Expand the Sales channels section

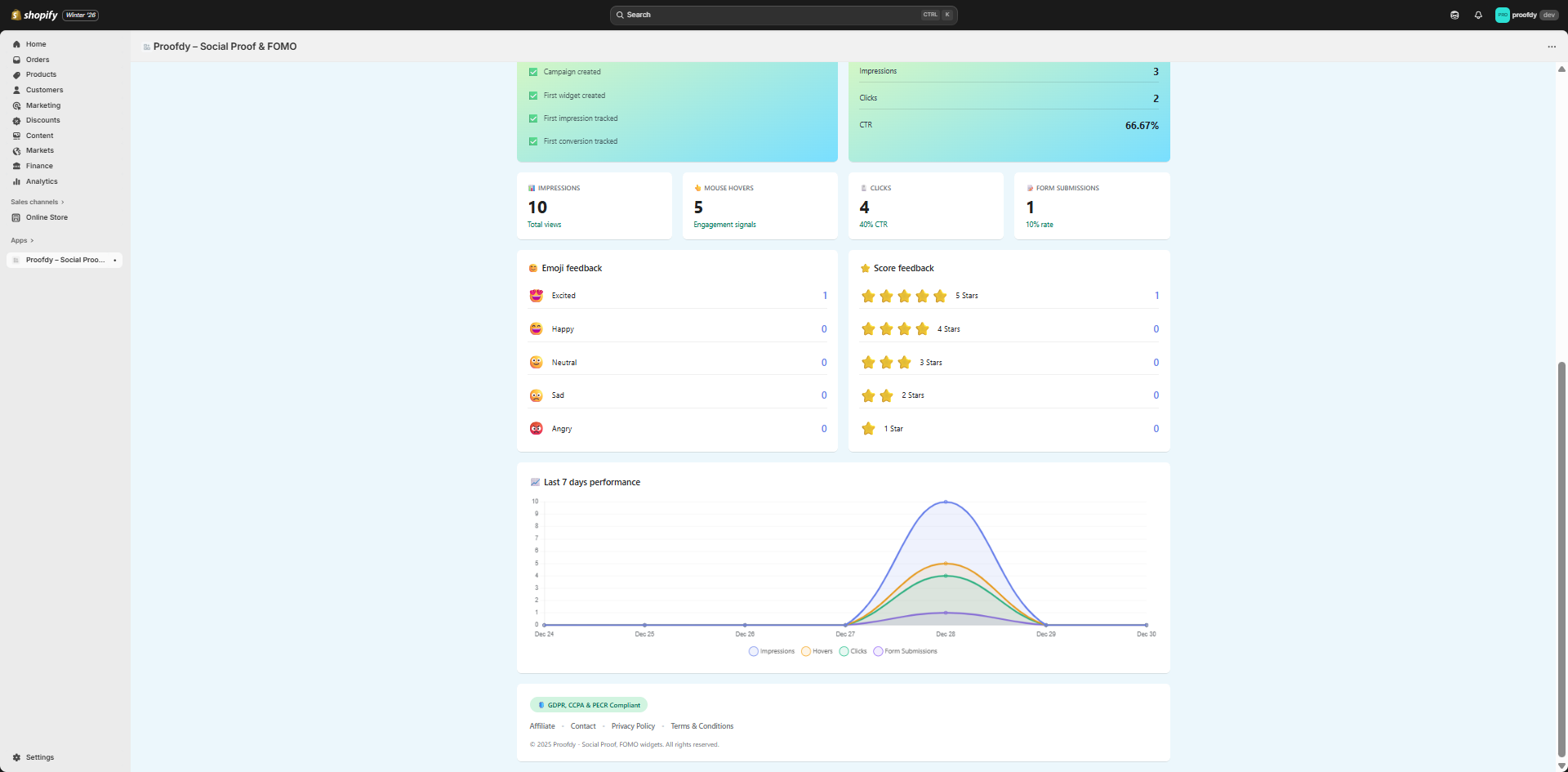(37, 202)
